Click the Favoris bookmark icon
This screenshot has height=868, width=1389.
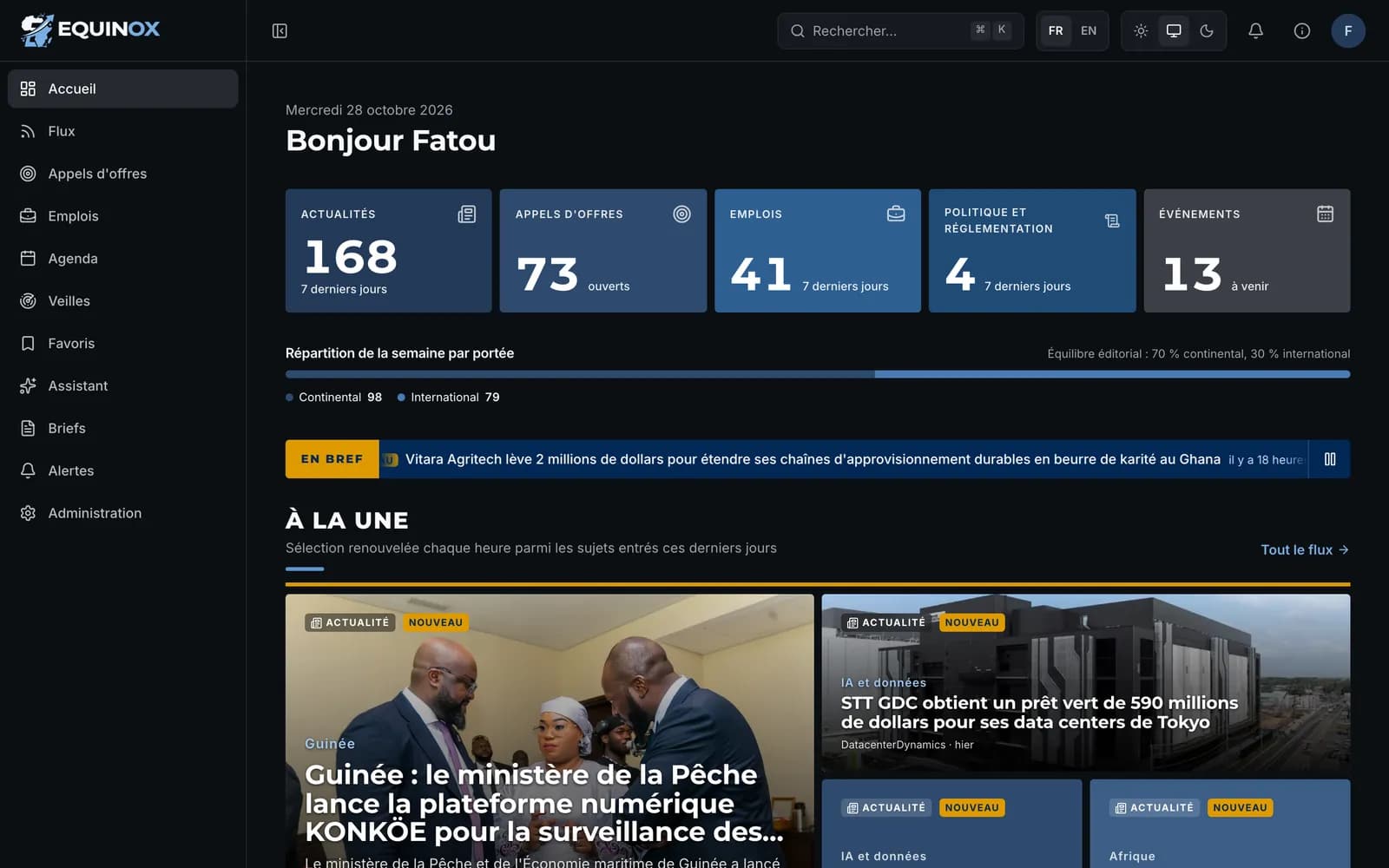click(x=28, y=344)
